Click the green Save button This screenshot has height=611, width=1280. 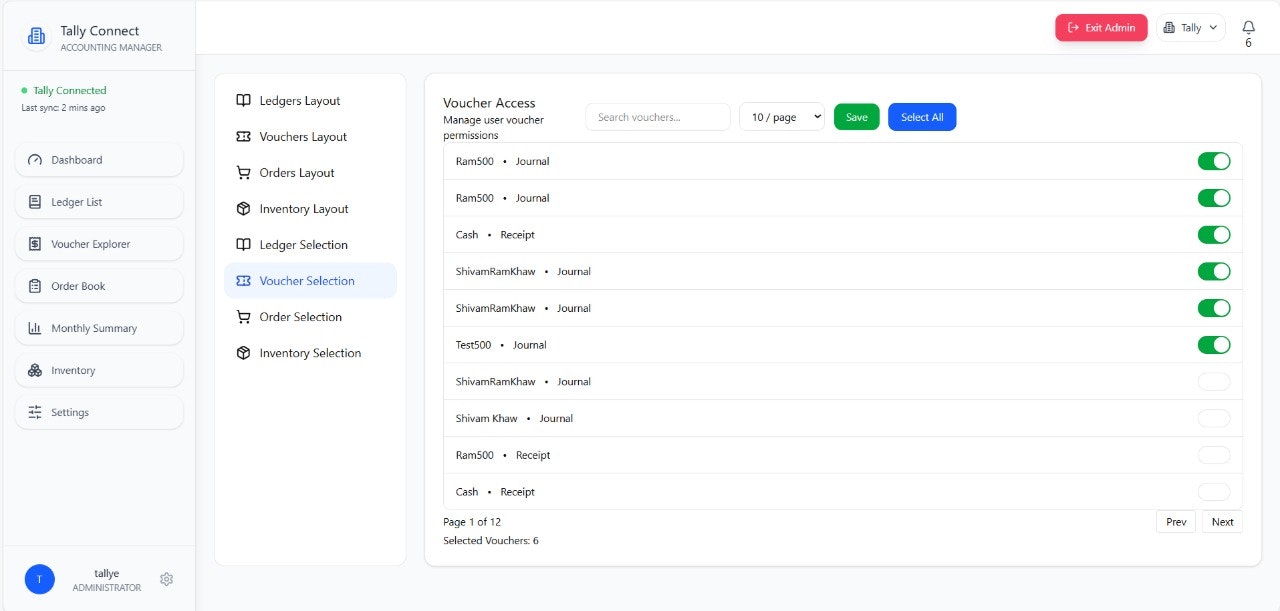pos(857,117)
